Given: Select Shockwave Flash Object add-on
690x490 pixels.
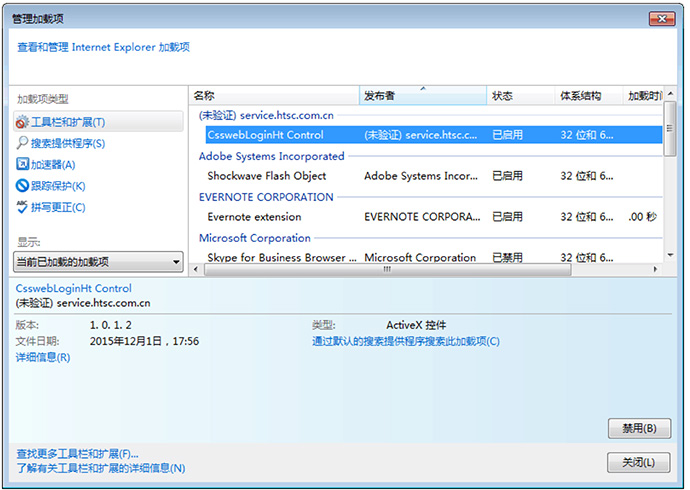Looking at the screenshot, I should pyautogui.click(x=266, y=176).
